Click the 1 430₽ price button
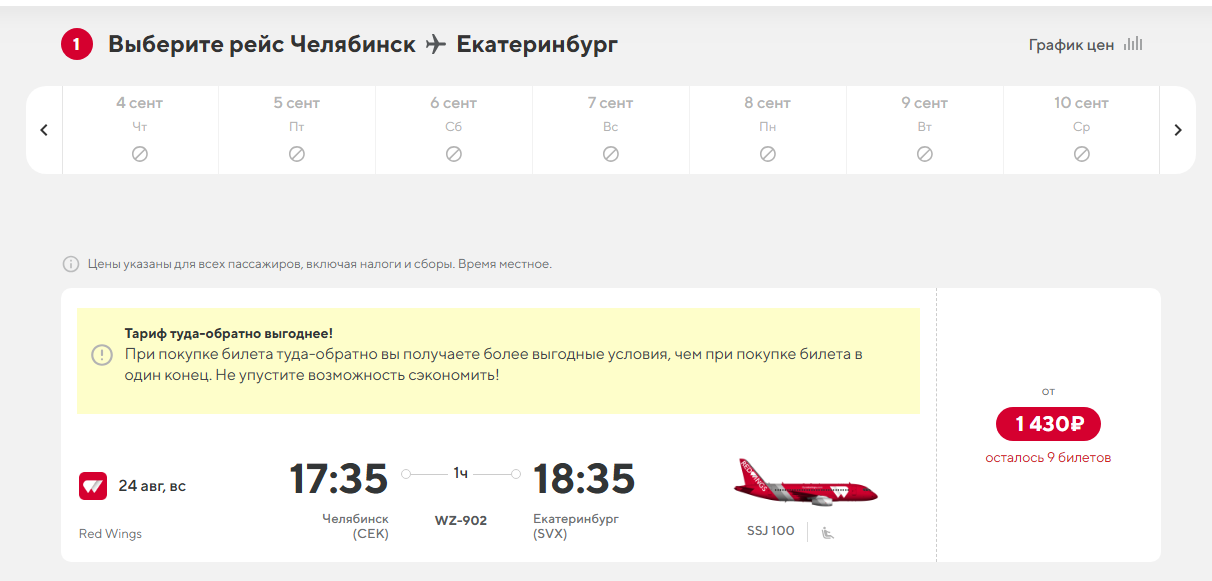Screen dimensions: 1212x581 tap(1048, 424)
